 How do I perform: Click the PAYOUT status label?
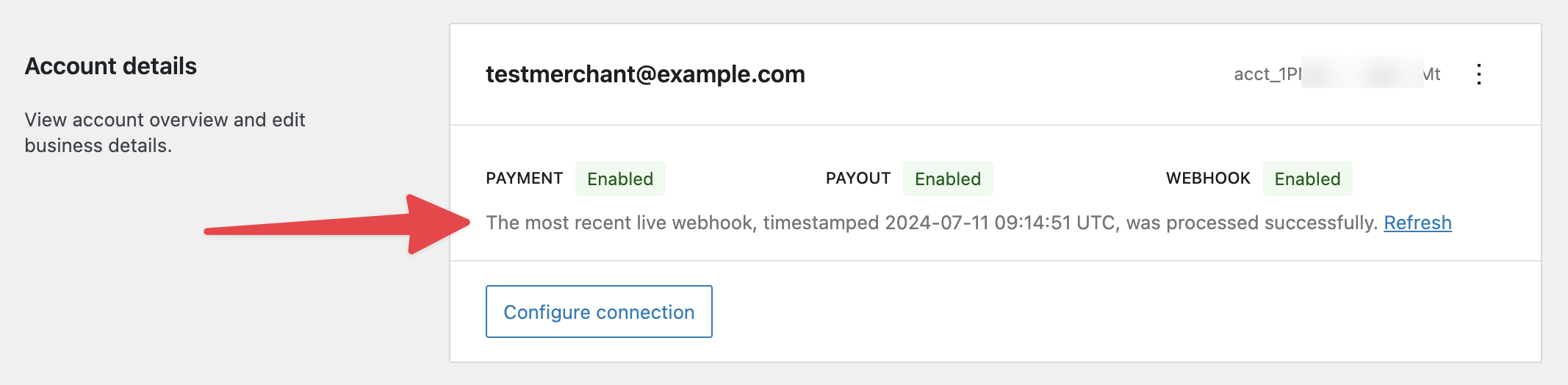click(x=857, y=179)
